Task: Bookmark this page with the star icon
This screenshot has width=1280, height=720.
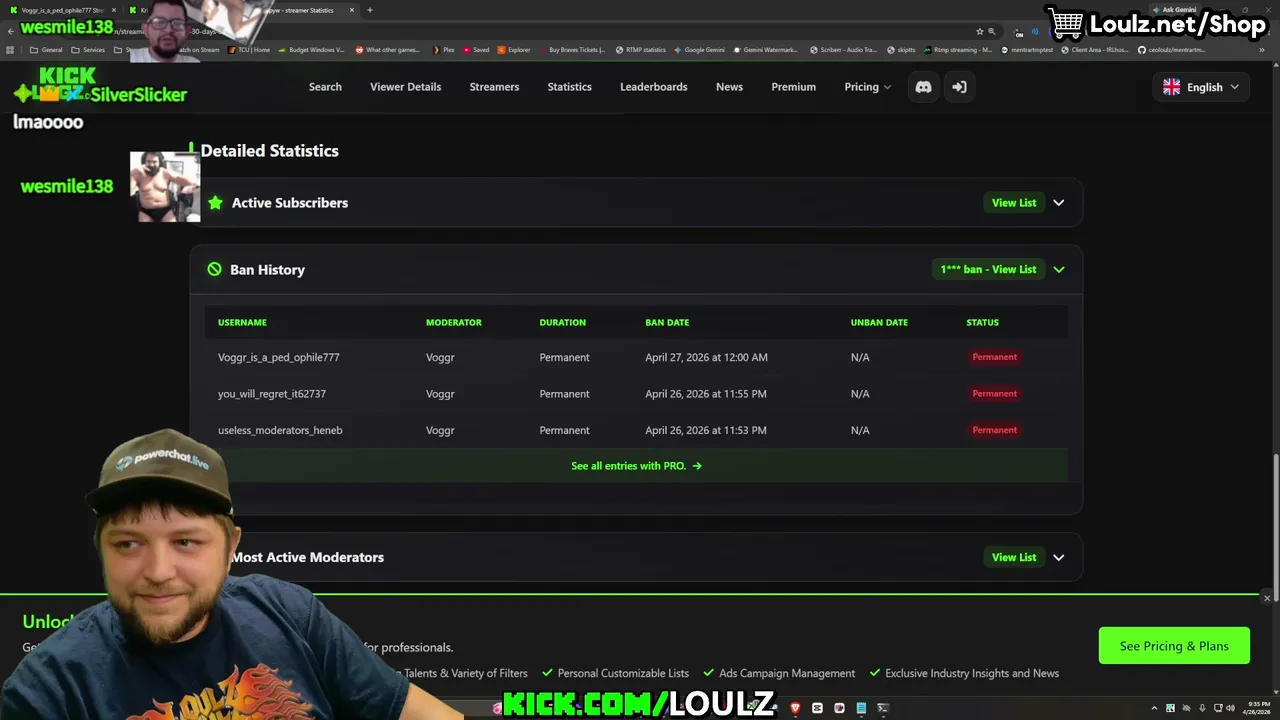Action: pyautogui.click(x=979, y=31)
